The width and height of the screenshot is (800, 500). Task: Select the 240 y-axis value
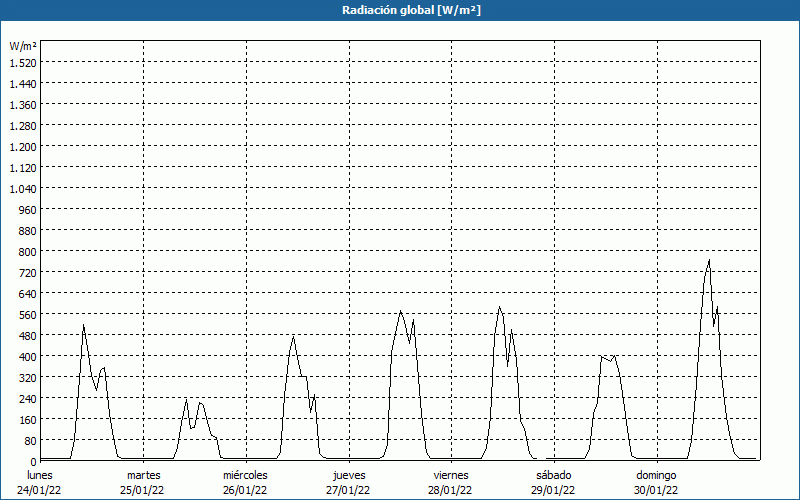click(28, 398)
